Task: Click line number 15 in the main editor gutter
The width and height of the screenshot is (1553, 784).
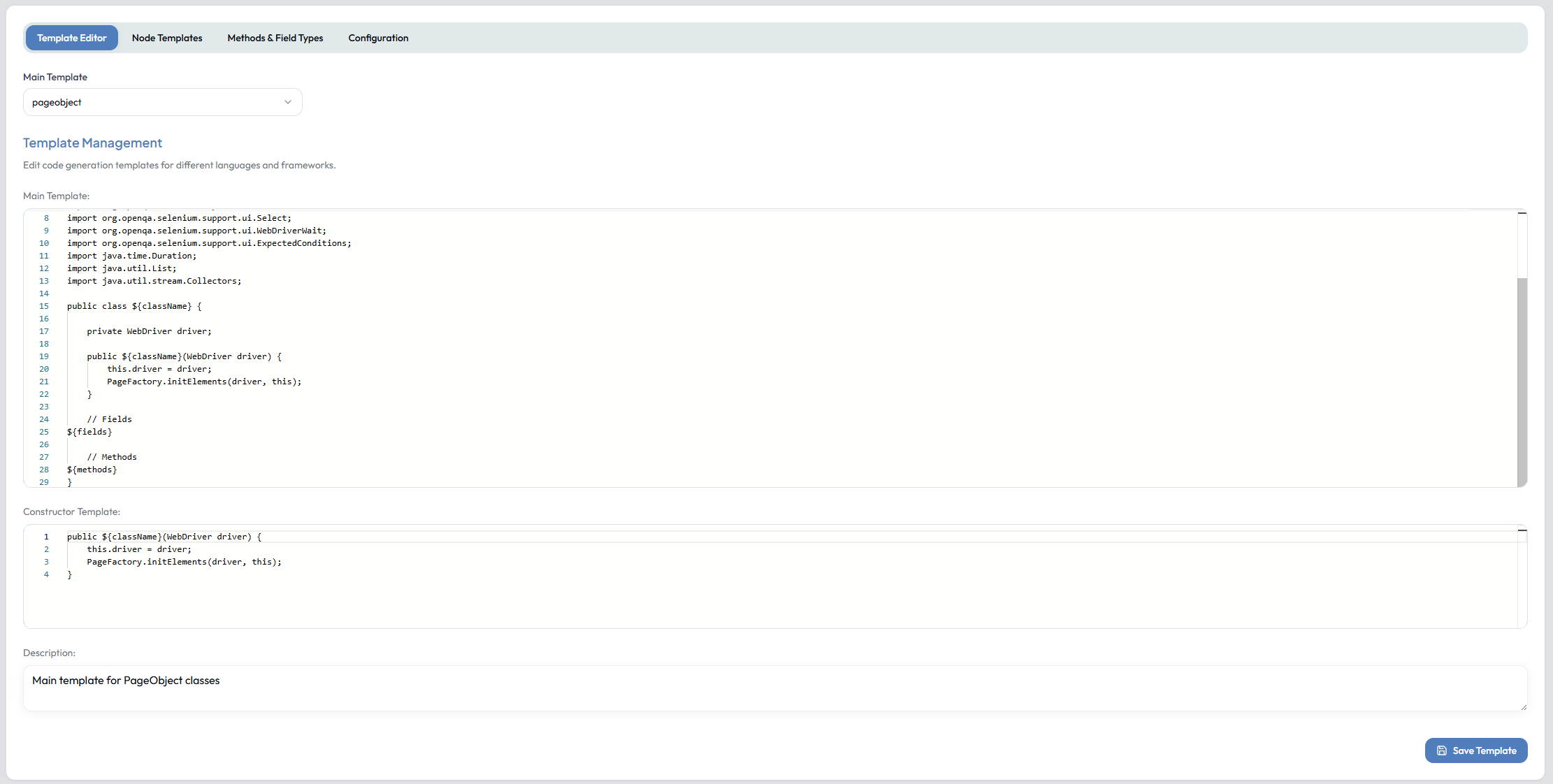Action: click(44, 306)
